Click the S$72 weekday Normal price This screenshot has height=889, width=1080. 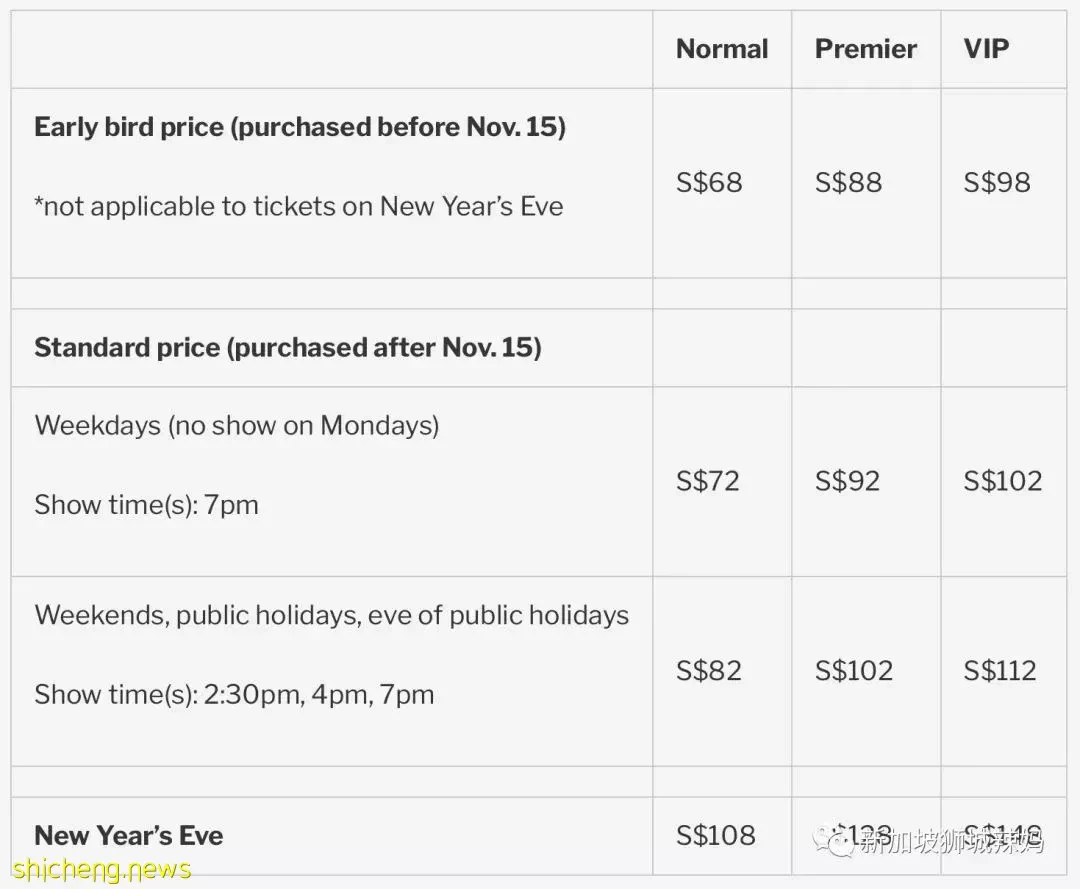707,481
